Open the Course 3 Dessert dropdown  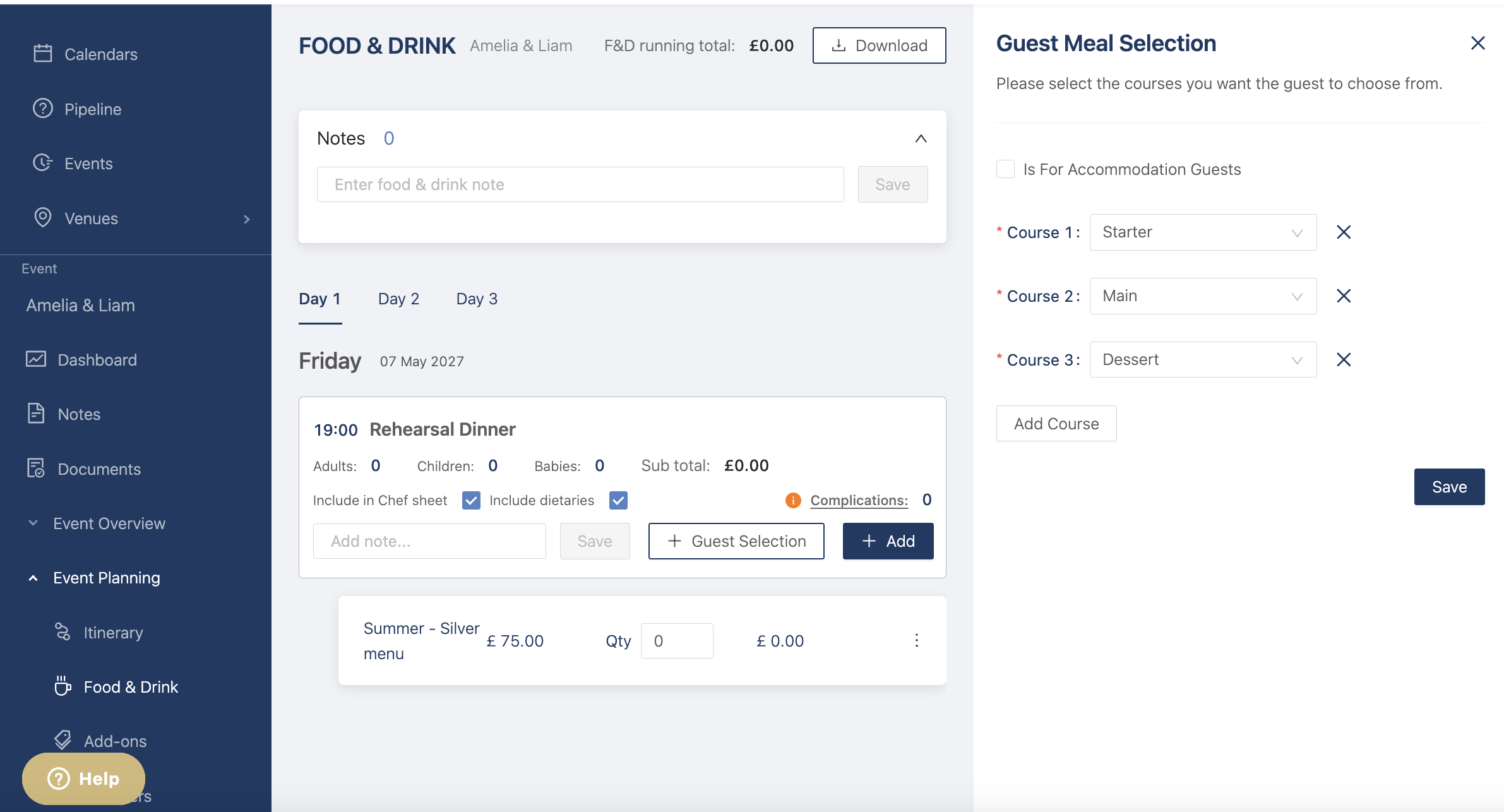pos(1203,360)
